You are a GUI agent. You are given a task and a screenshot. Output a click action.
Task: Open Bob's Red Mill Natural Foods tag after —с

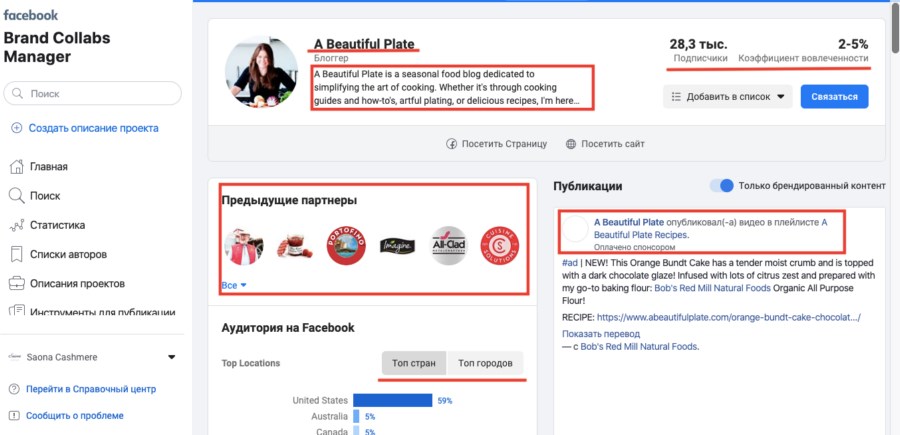point(639,346)
